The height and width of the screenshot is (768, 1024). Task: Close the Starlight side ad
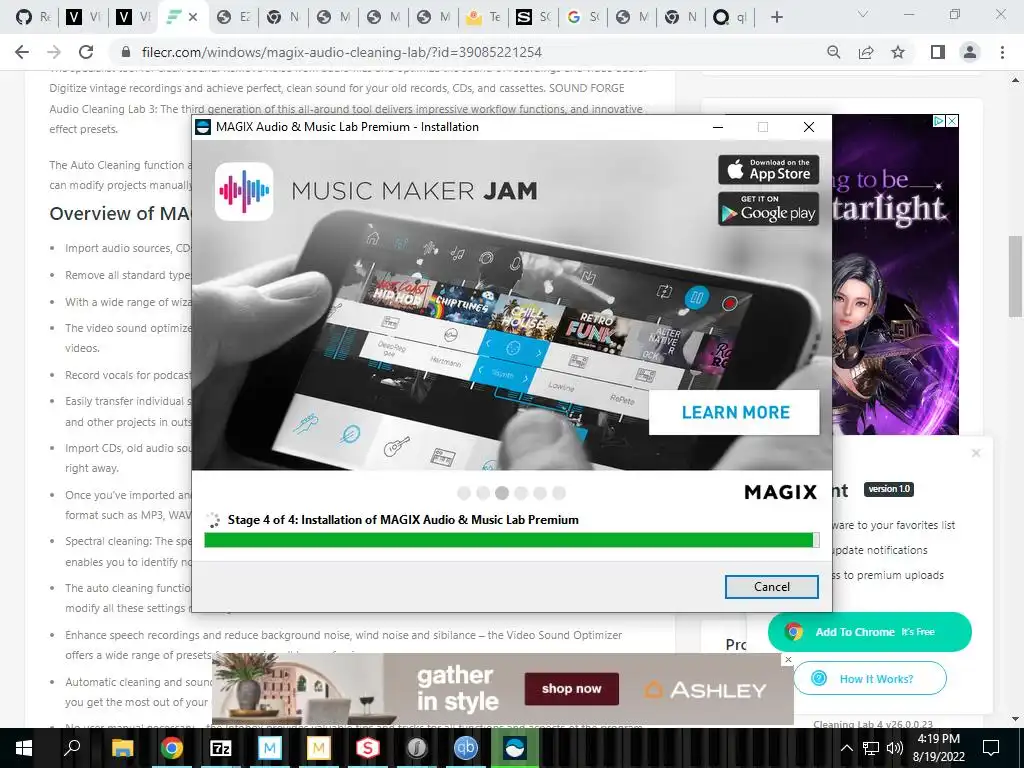(x=952, y=121)
